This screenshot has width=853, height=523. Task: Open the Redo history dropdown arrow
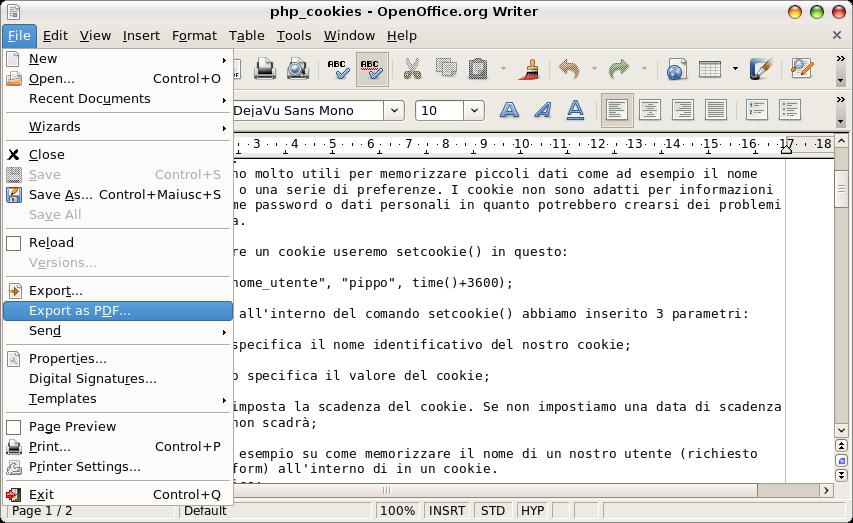click(644, 69)
